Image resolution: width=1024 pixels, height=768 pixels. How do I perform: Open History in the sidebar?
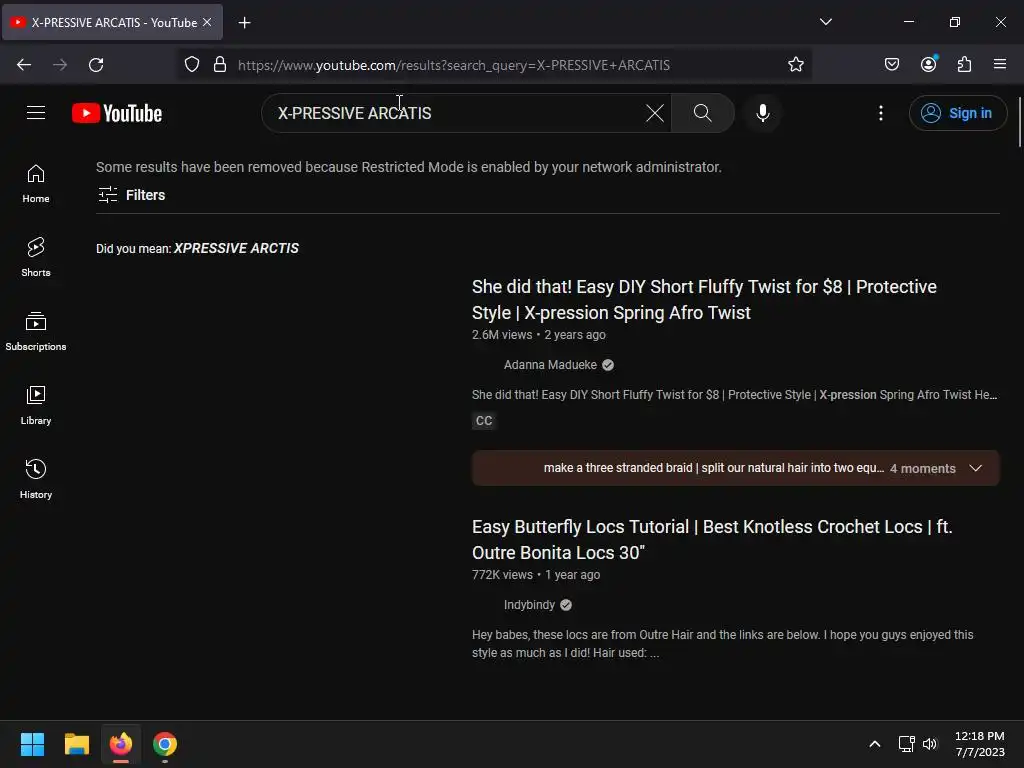pyautogui.click(x=36, y=479)
